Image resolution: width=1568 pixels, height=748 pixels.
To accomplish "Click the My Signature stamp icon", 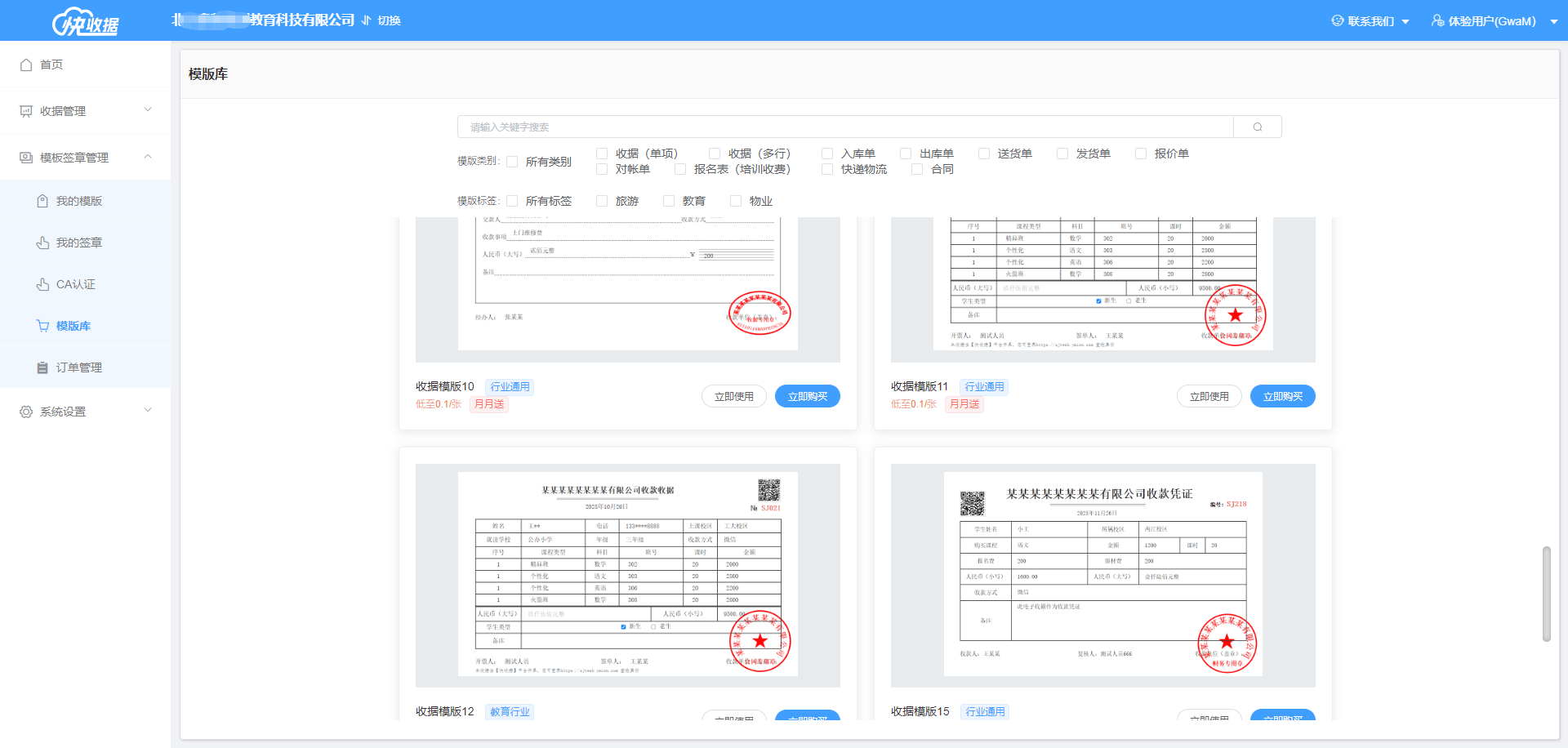I will 42,243.
